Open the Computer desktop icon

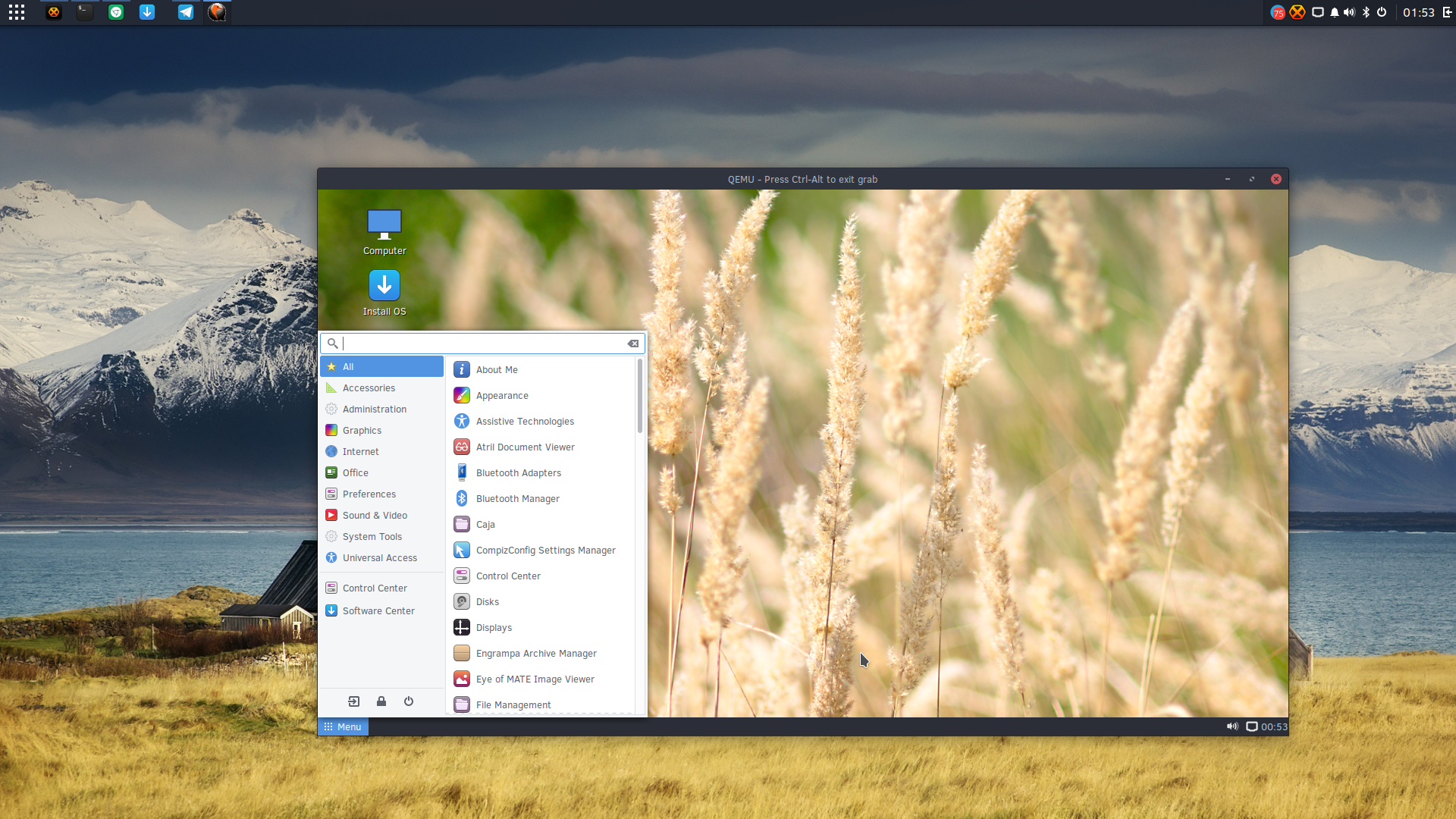(384, 232)
